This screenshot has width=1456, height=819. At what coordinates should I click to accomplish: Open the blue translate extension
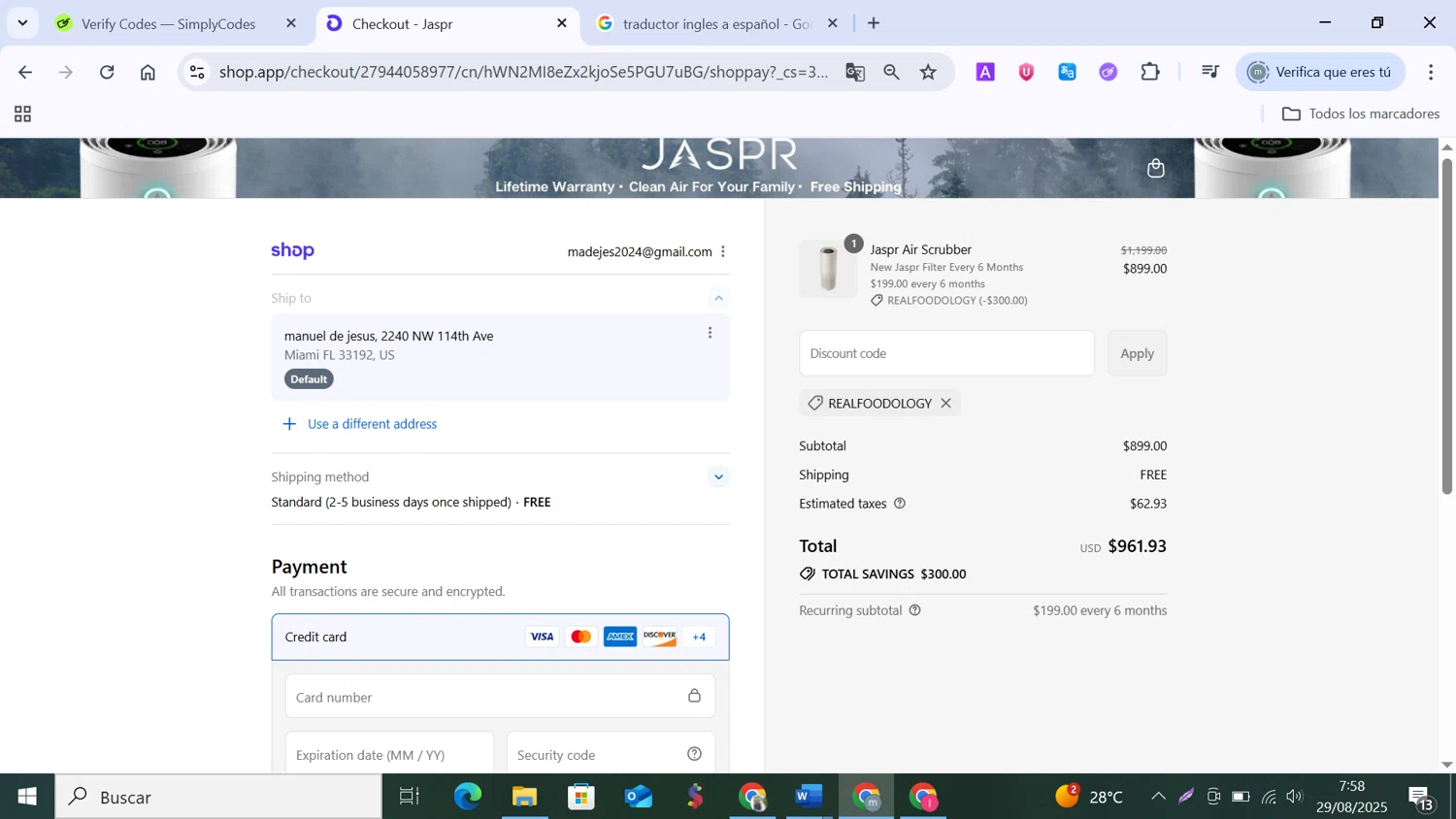[1068, 72]
